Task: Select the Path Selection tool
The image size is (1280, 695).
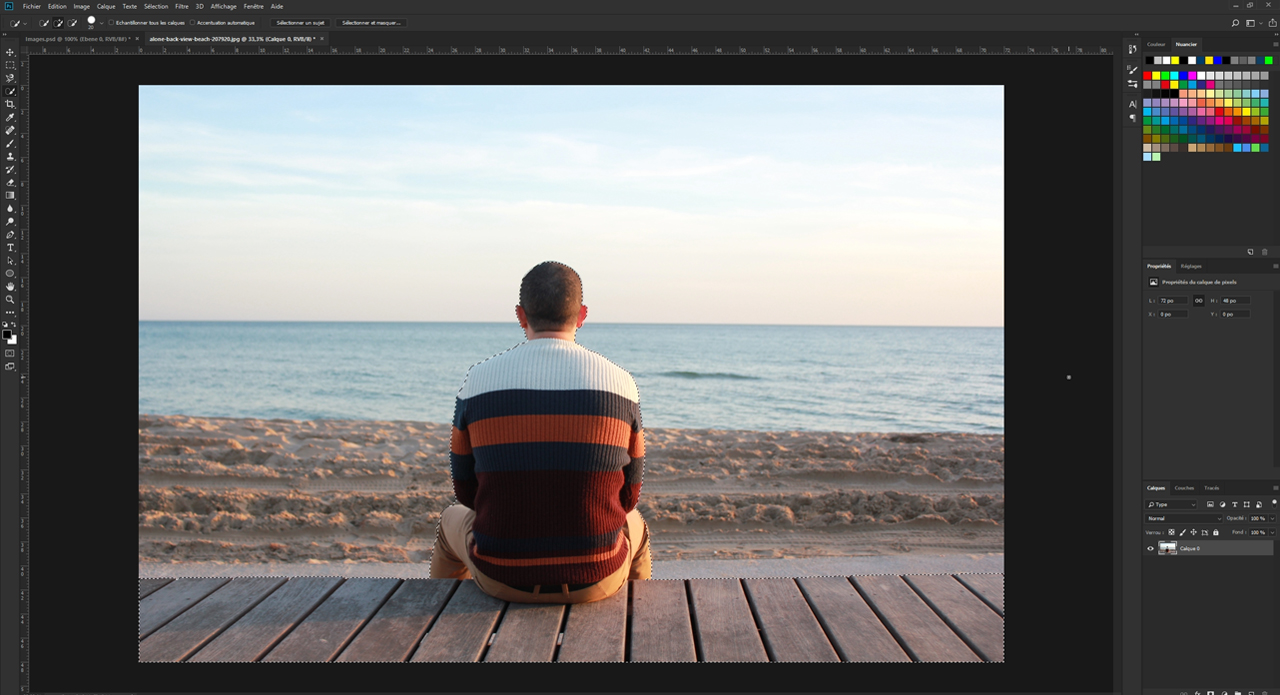Action: [10, 260]
